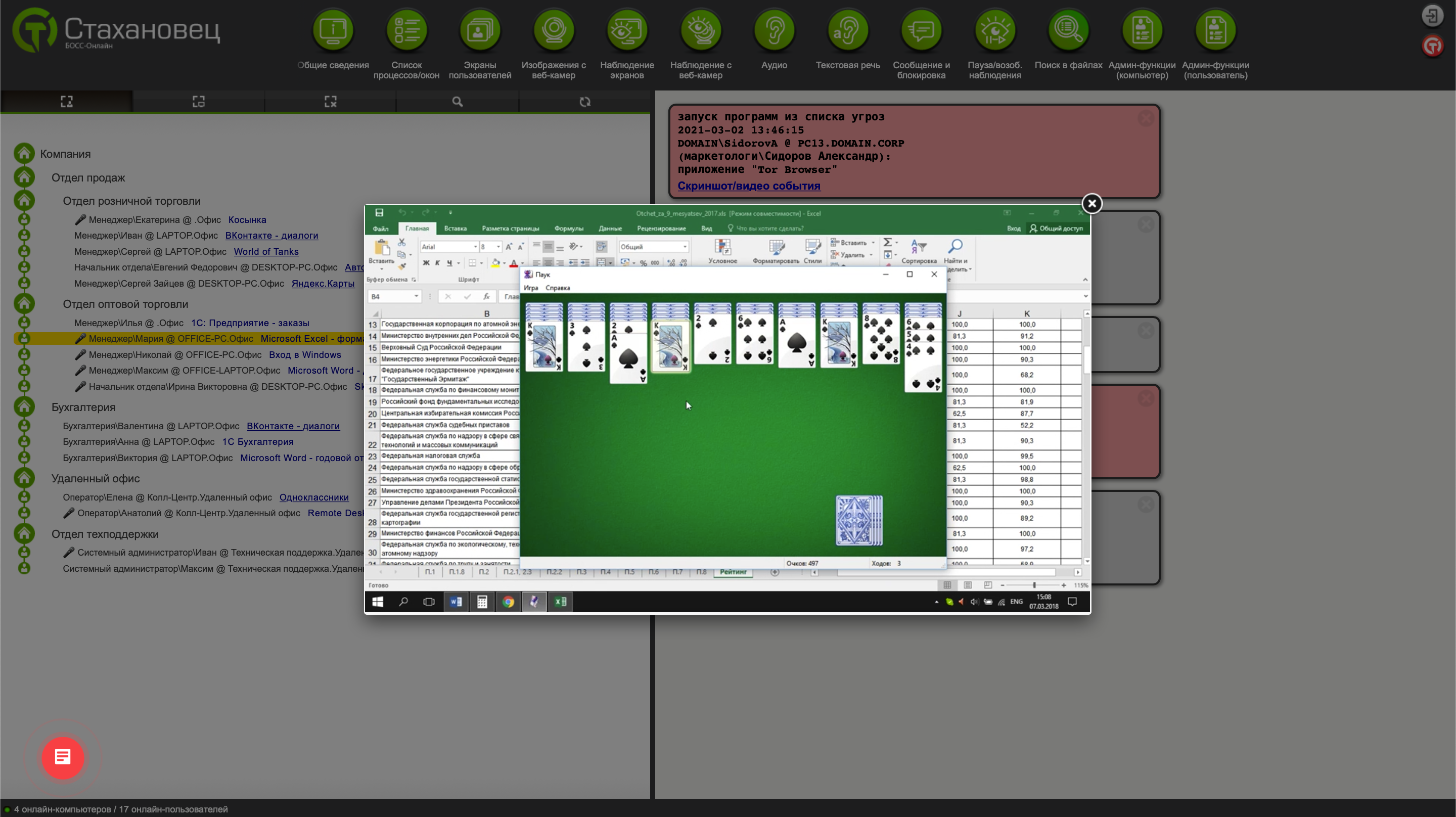Open Изображения с веб-камер icon

tap(554, 30)
